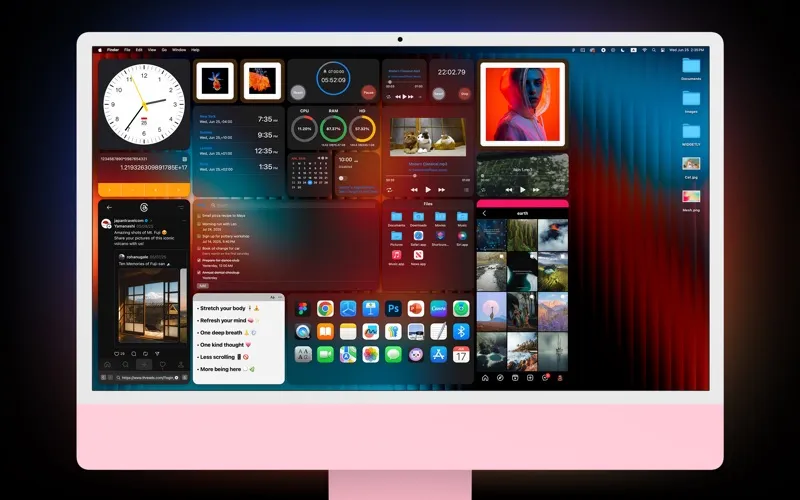Viewport: 800px width, 500px height.
Task: Select the hooded woman portrait widget
Action: [x=523, y=105]
